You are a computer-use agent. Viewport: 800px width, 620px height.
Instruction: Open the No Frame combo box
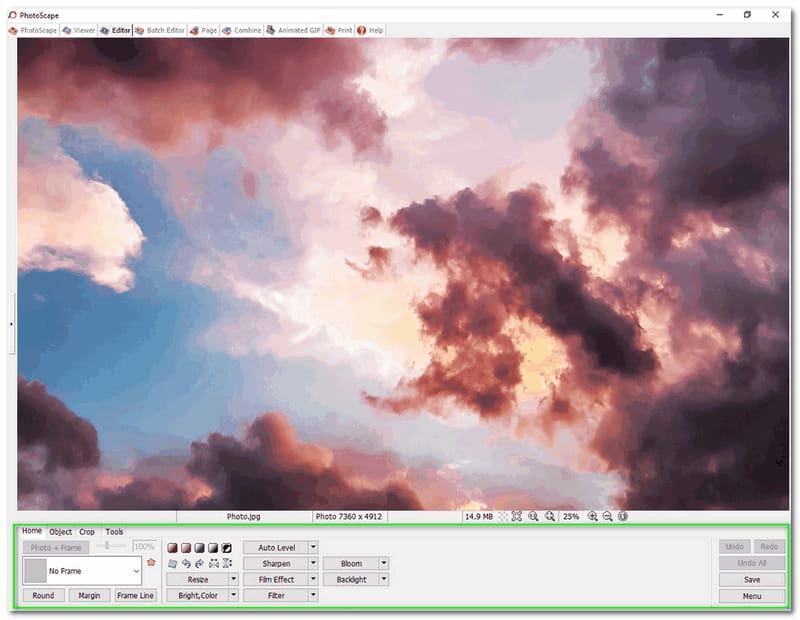(x=83, y=571)
